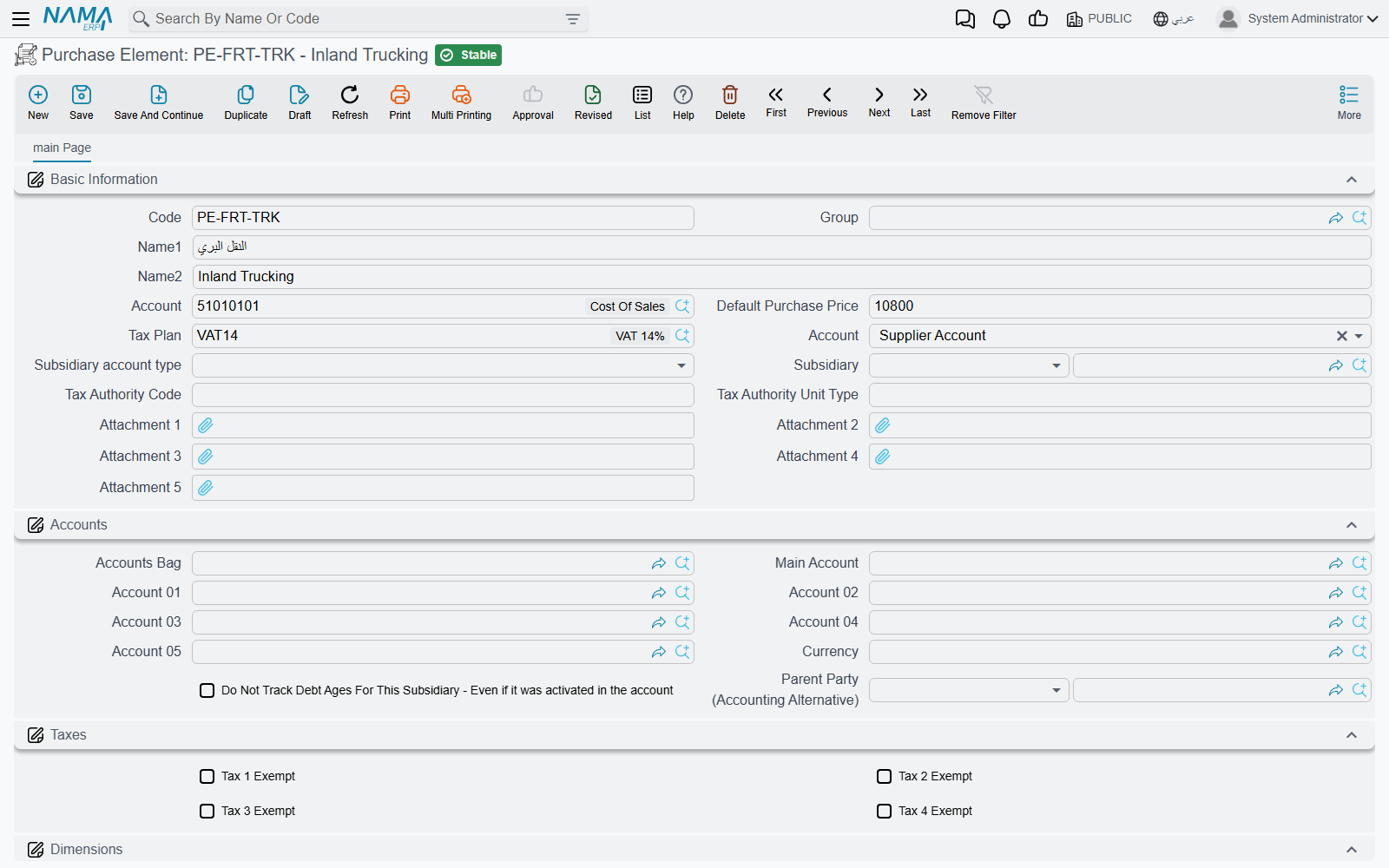Viewport: 1389px width, 868px height.
Task: Click the Attachment 5 paperclip
Action: point(206,488)
